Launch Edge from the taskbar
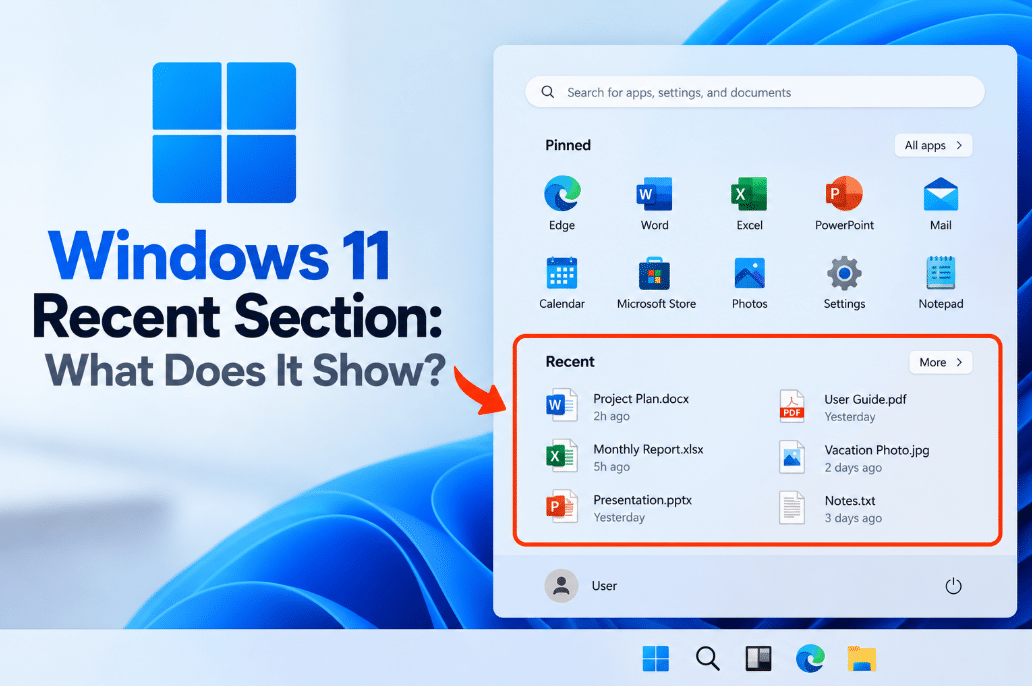The height and width of the screenshot is (686, 1032). (810, 658)
